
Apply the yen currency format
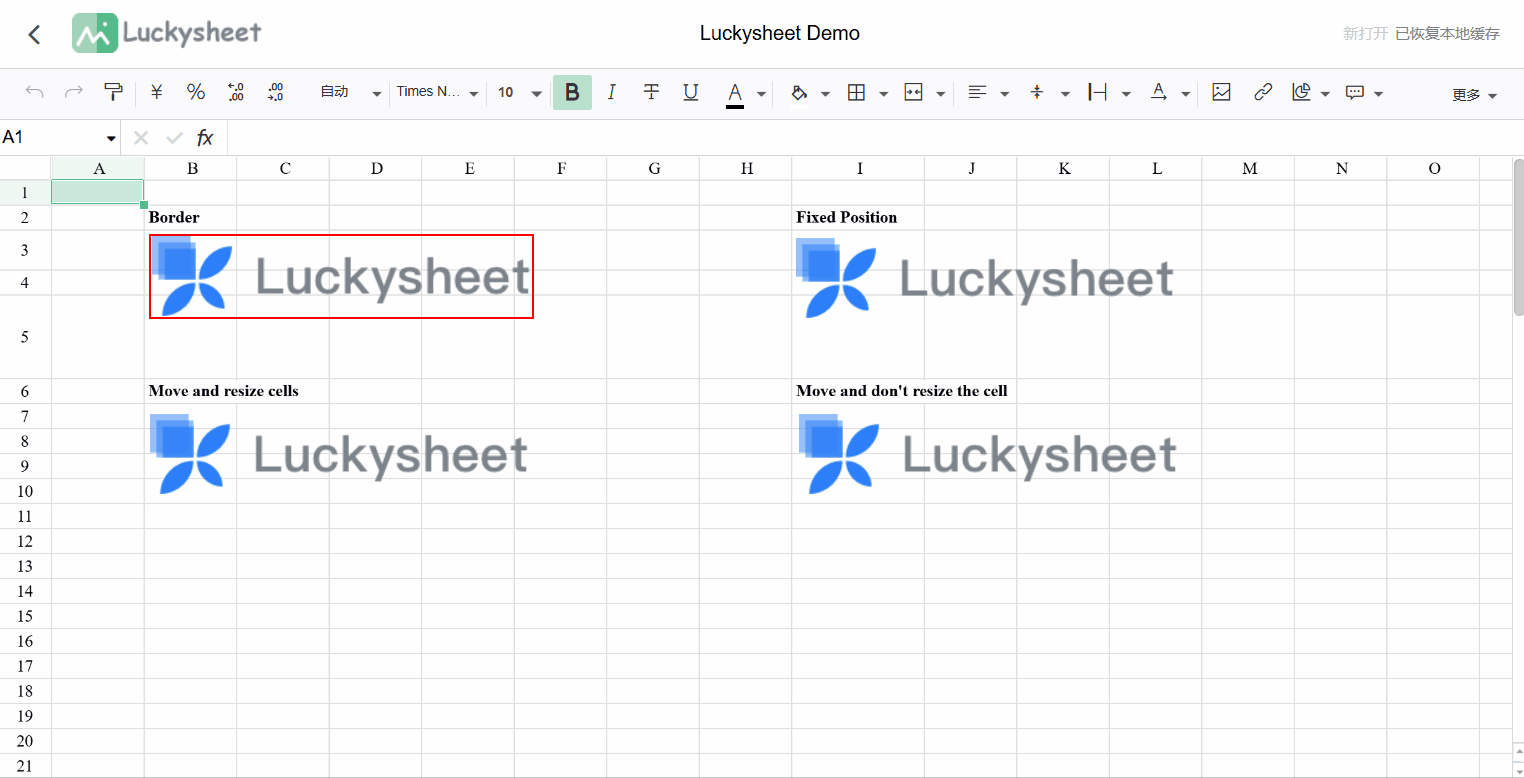click(x=157, y=92)
